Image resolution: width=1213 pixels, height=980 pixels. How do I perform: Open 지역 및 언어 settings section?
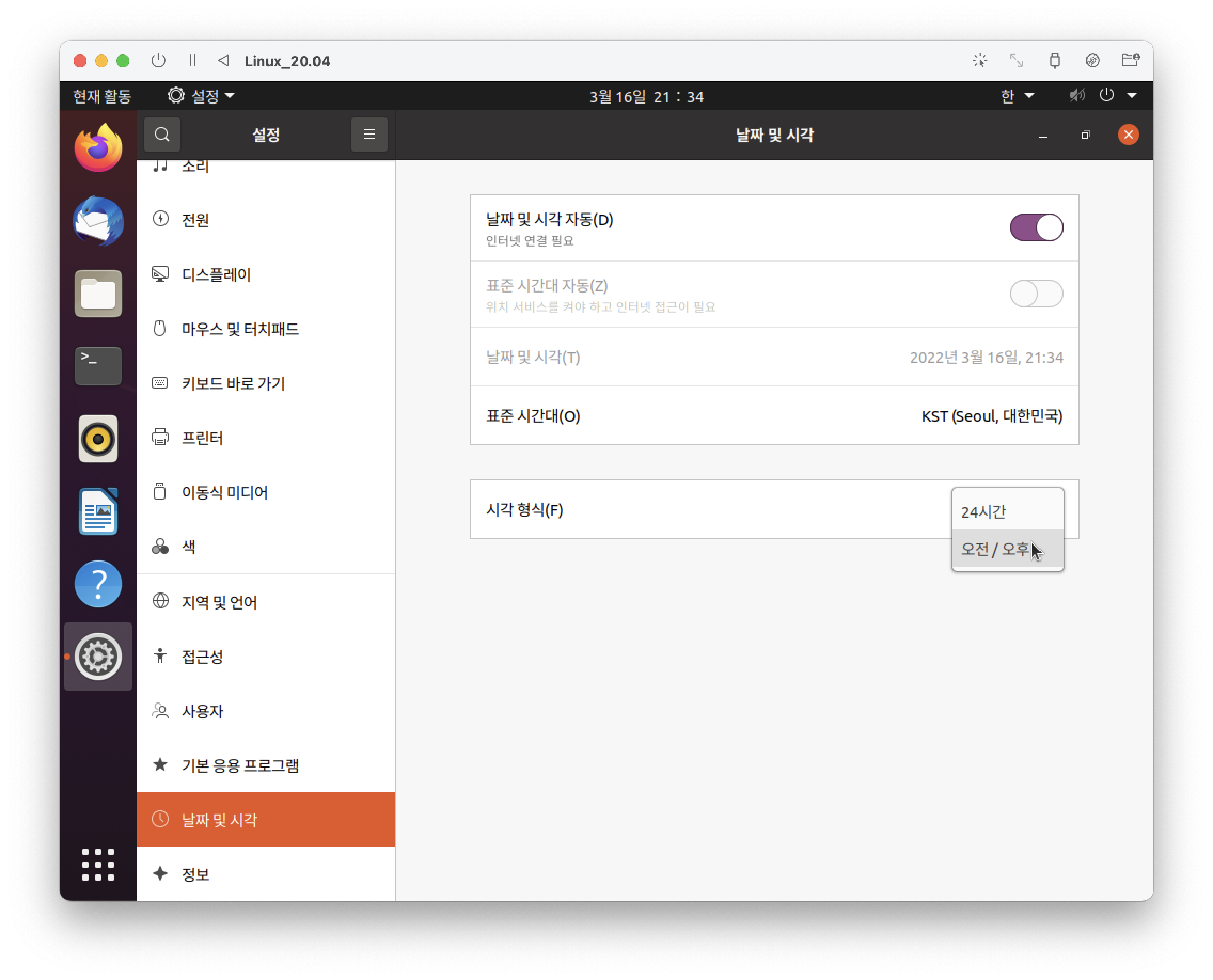(x=219, y=602)
